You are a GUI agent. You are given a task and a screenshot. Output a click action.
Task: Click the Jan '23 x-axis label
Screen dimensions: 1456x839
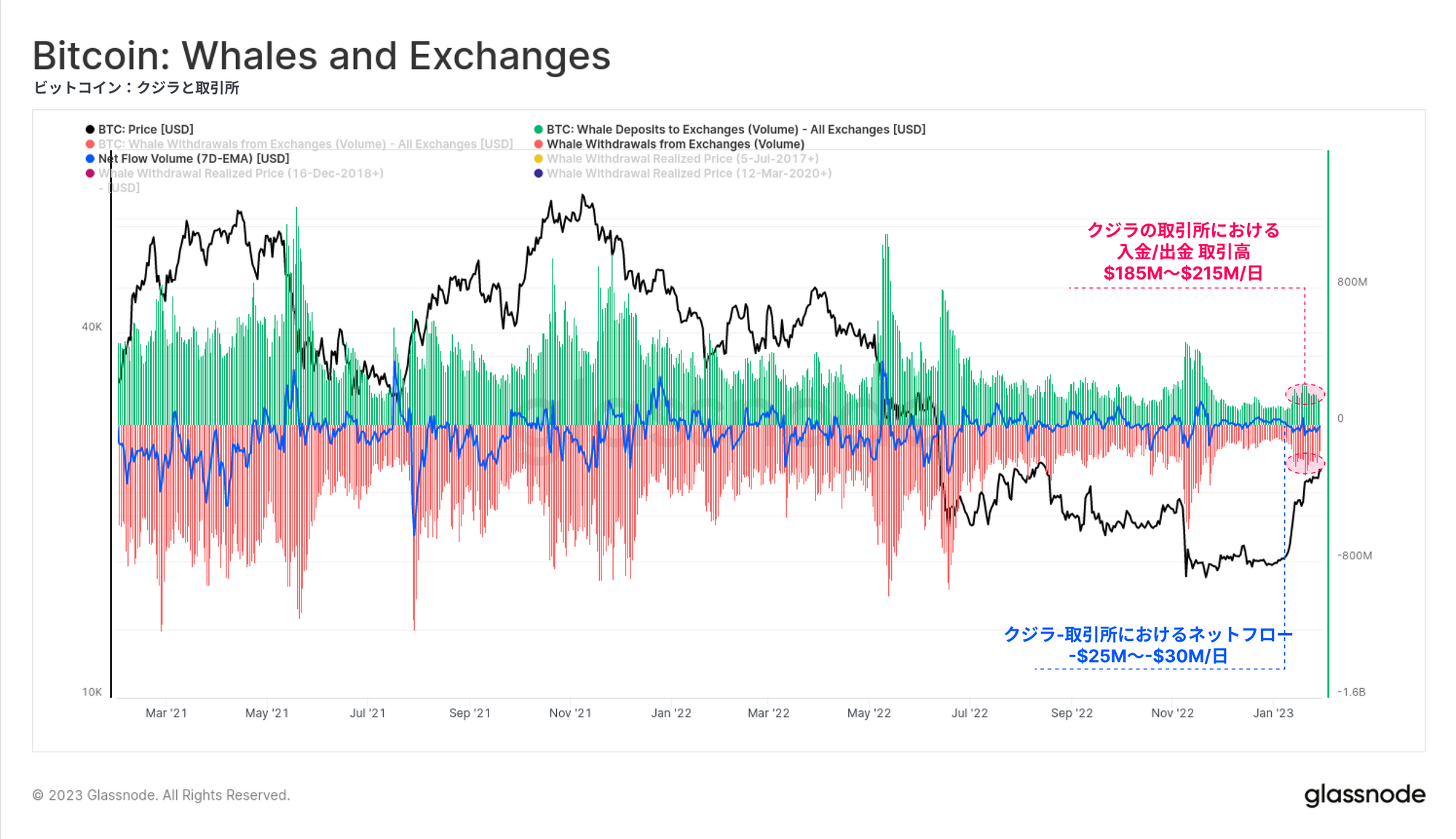1273,713
